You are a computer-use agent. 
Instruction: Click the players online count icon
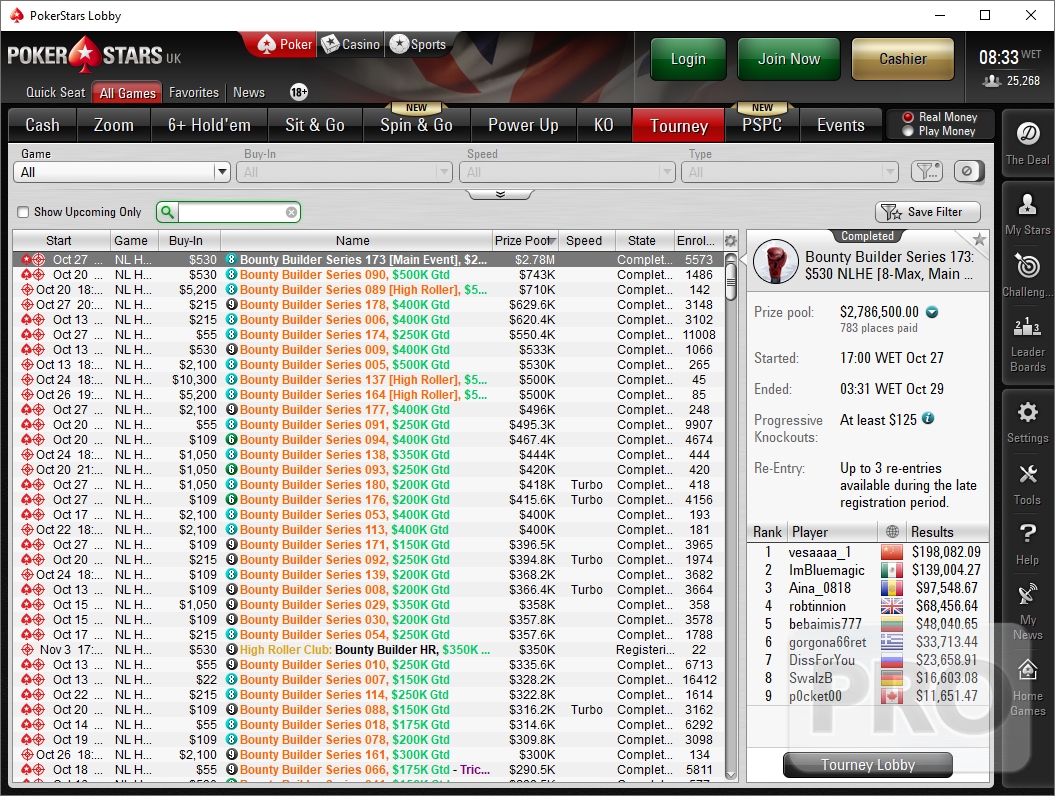pos(991,81)
